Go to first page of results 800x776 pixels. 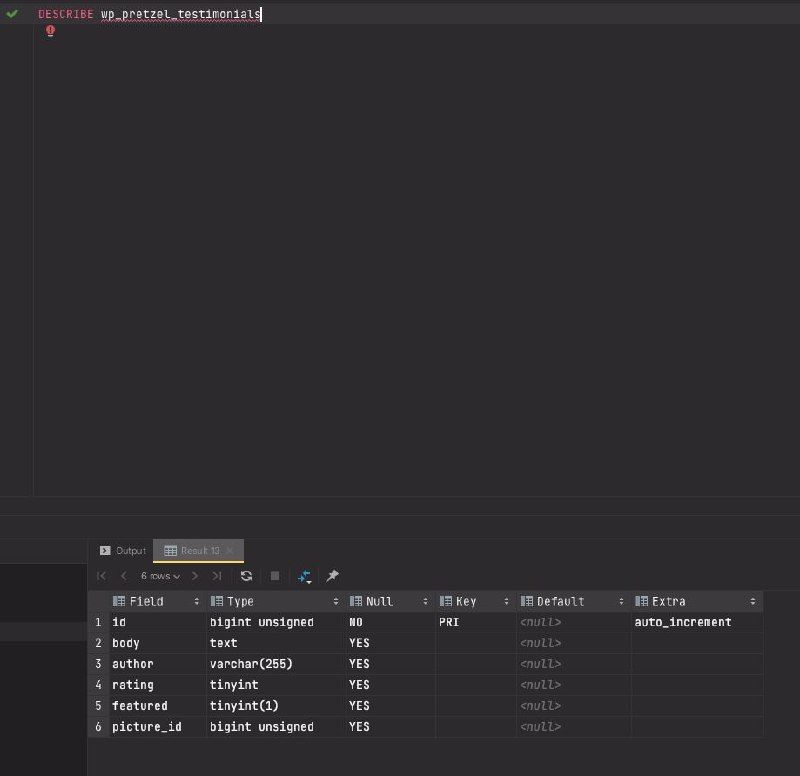pyautogui.click(x=101, y=576)
